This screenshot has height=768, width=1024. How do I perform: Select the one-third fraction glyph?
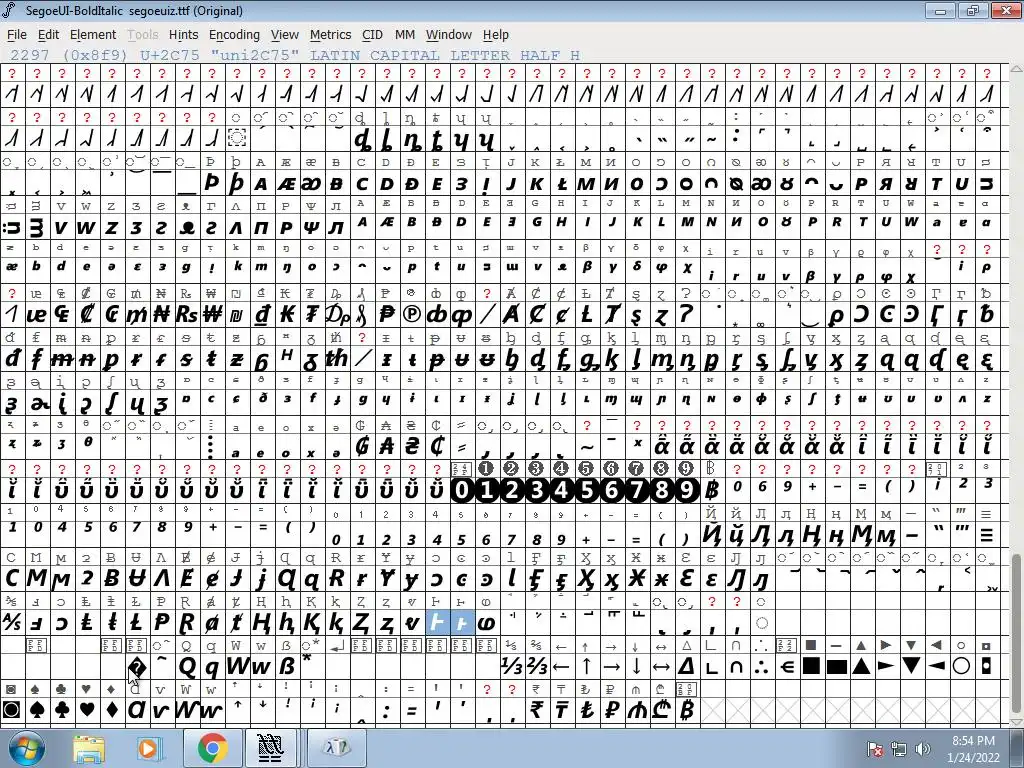511,666
